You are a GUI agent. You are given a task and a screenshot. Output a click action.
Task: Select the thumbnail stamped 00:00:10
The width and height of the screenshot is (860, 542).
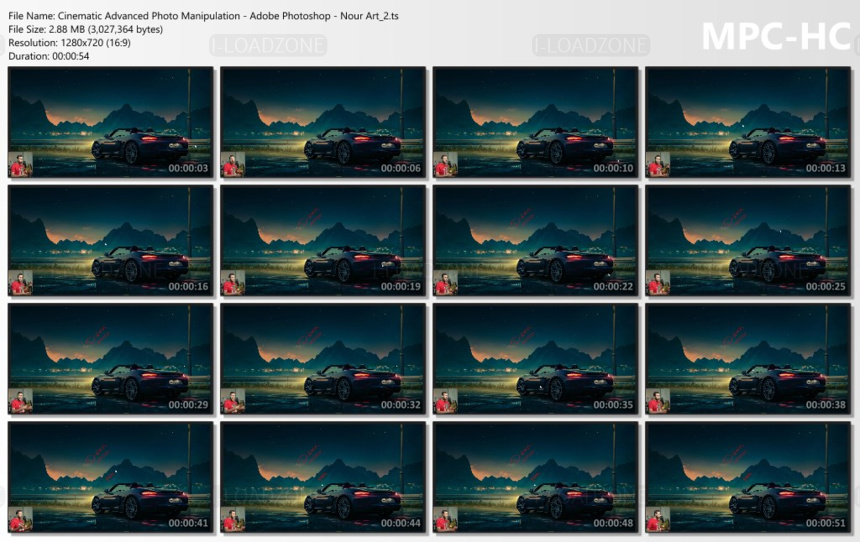pyautogui.click(x=535, y=122)
